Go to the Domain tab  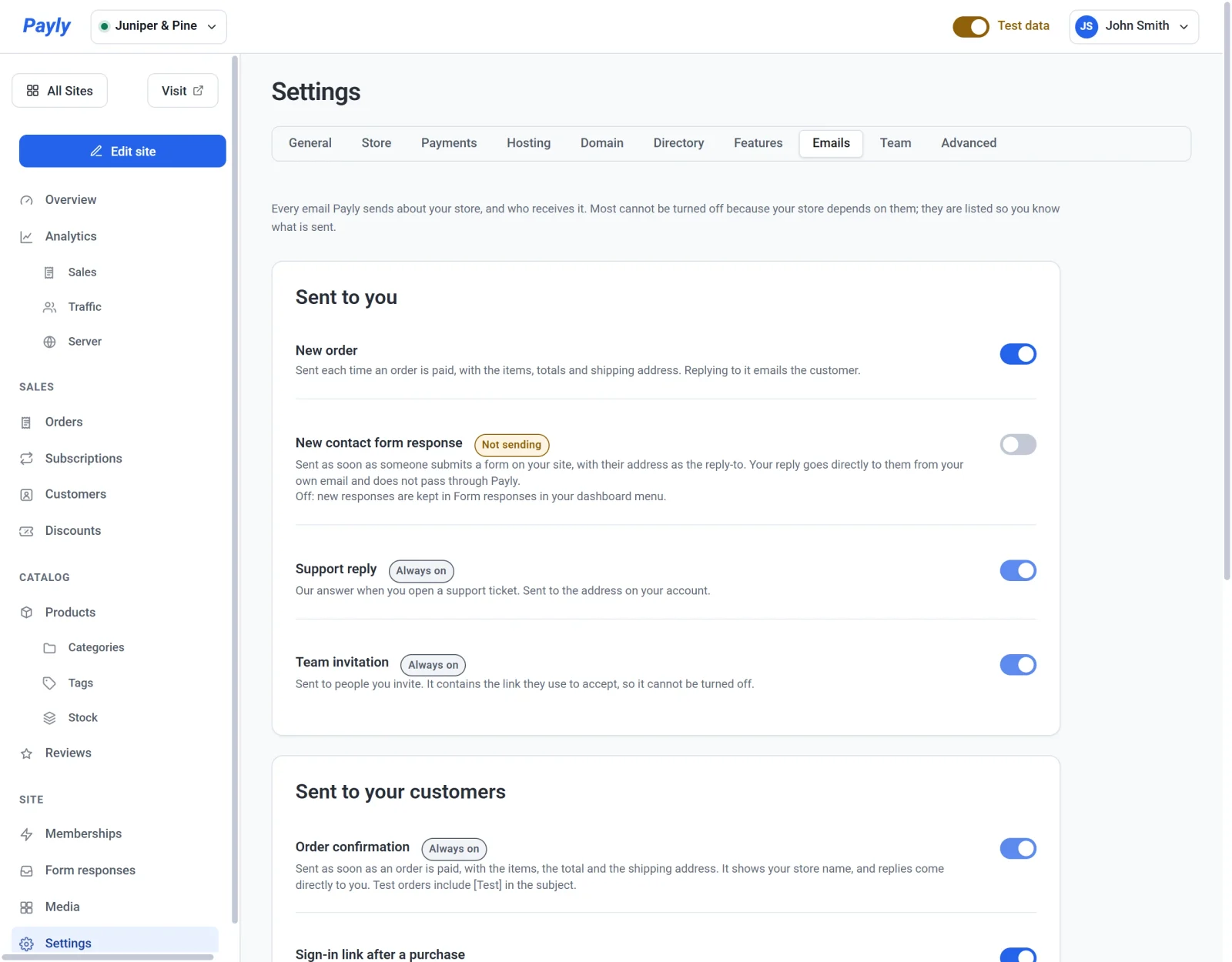click(602, 143)
